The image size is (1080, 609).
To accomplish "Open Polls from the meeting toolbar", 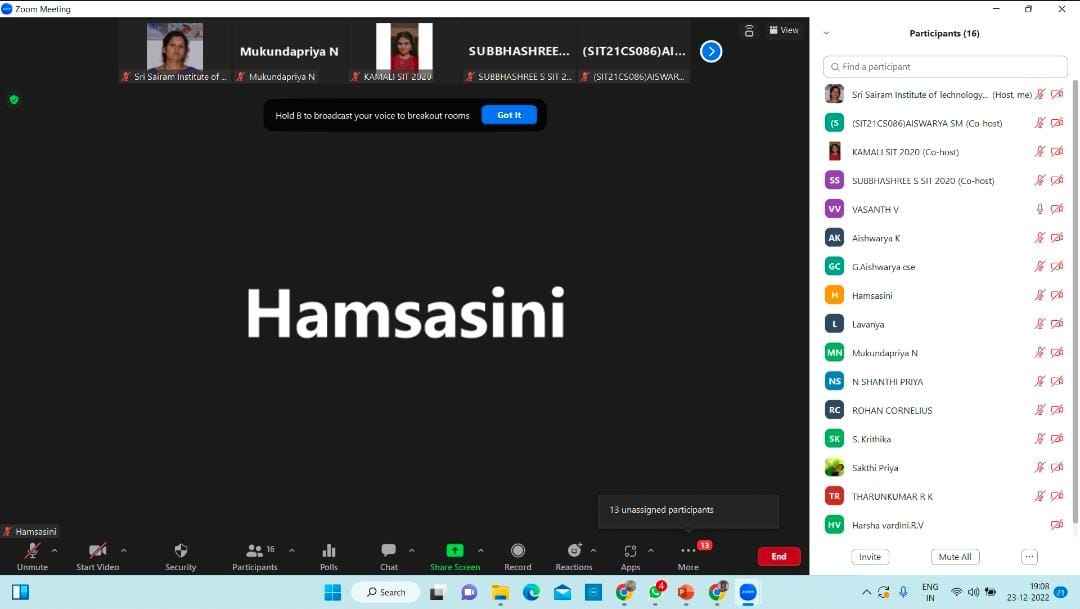I will (x=329, y=551).
